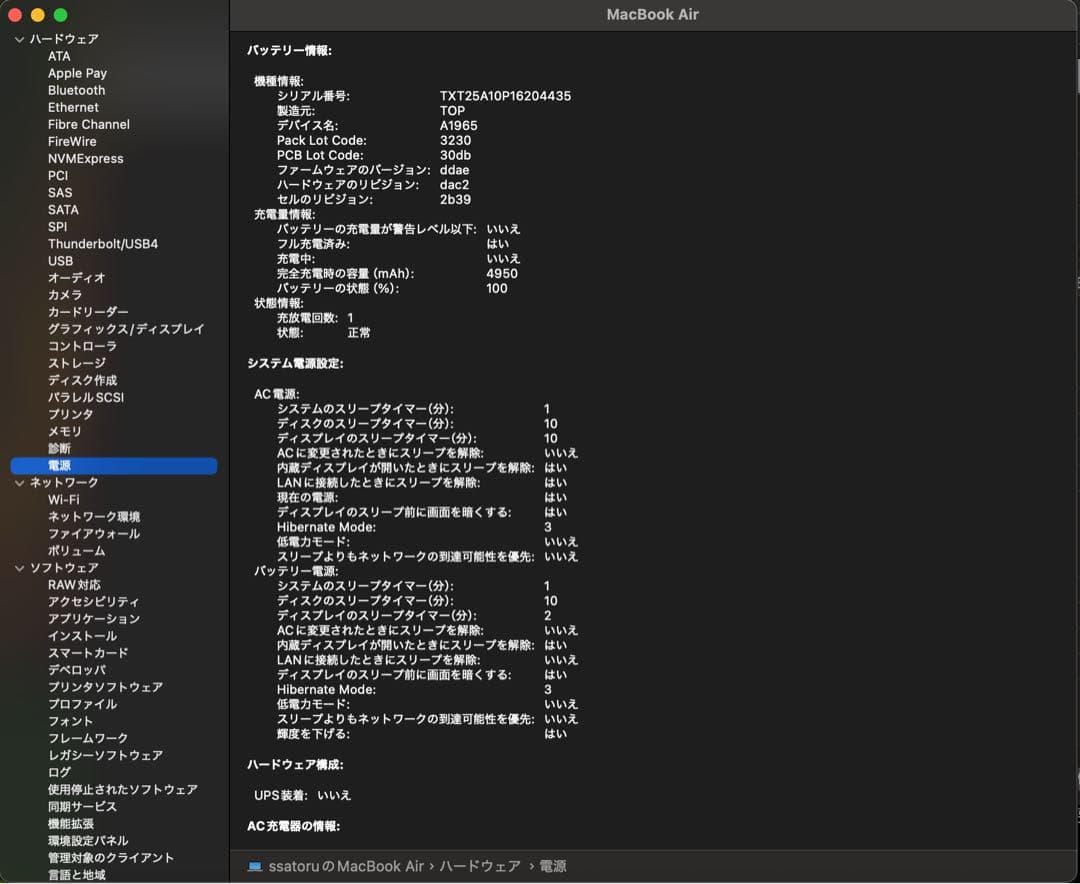Open 管理対象のクライアント entry

111,858
